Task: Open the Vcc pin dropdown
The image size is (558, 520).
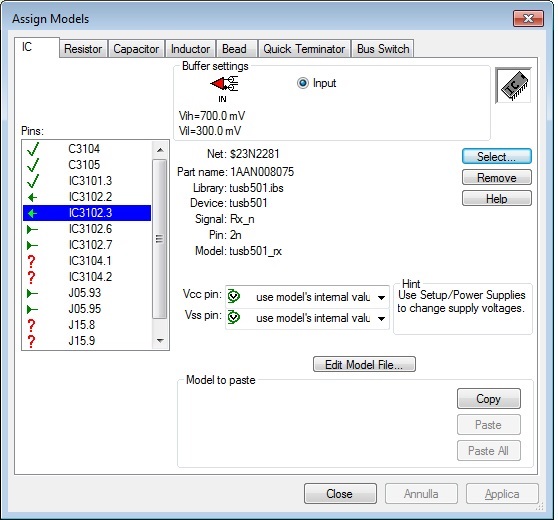Action: (381, 297)
